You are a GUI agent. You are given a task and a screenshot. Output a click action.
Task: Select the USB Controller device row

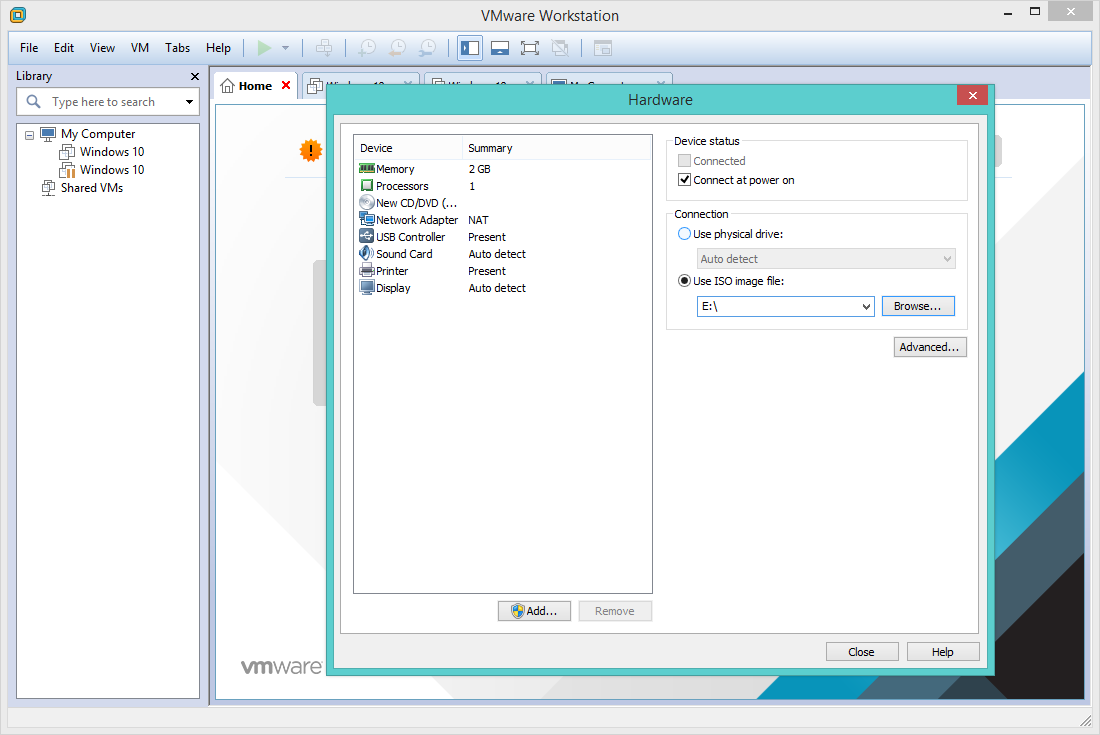coord(502,237)
